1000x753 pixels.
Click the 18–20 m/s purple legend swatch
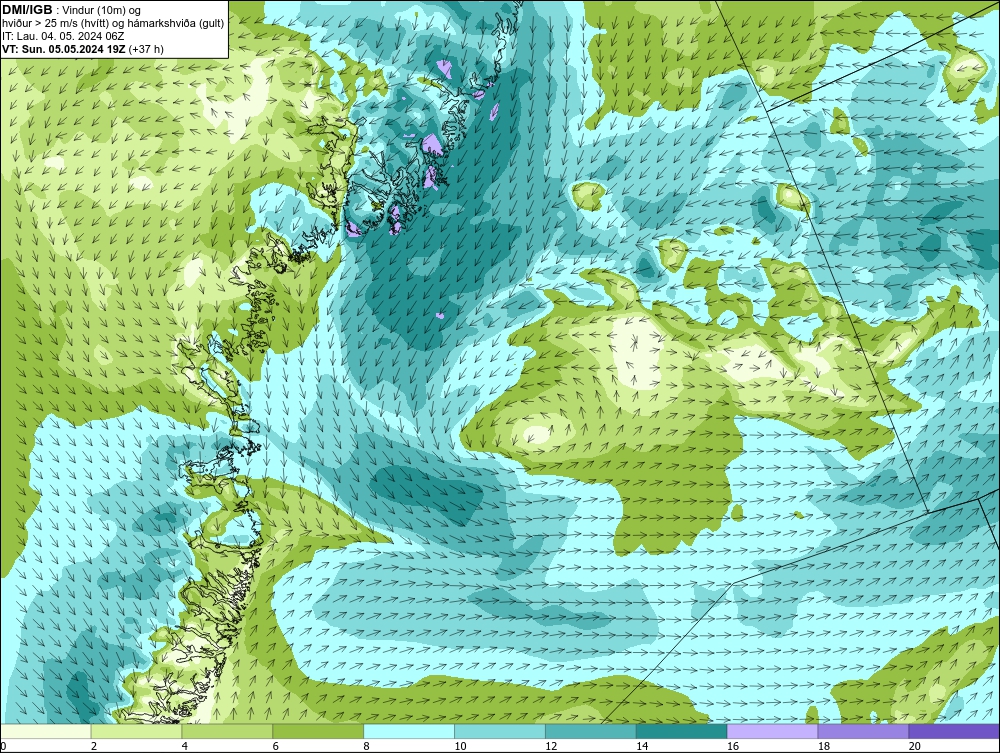[864, 731]
